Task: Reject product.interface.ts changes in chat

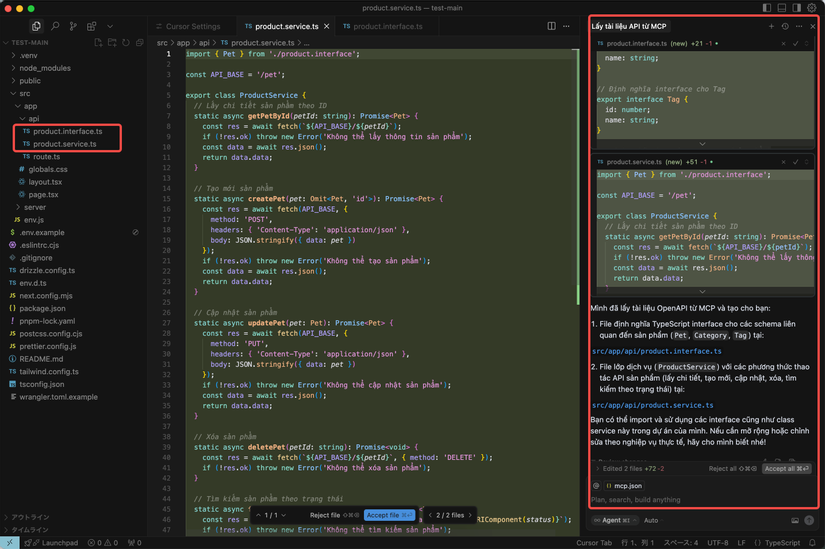Action: (x=783, y=44)
